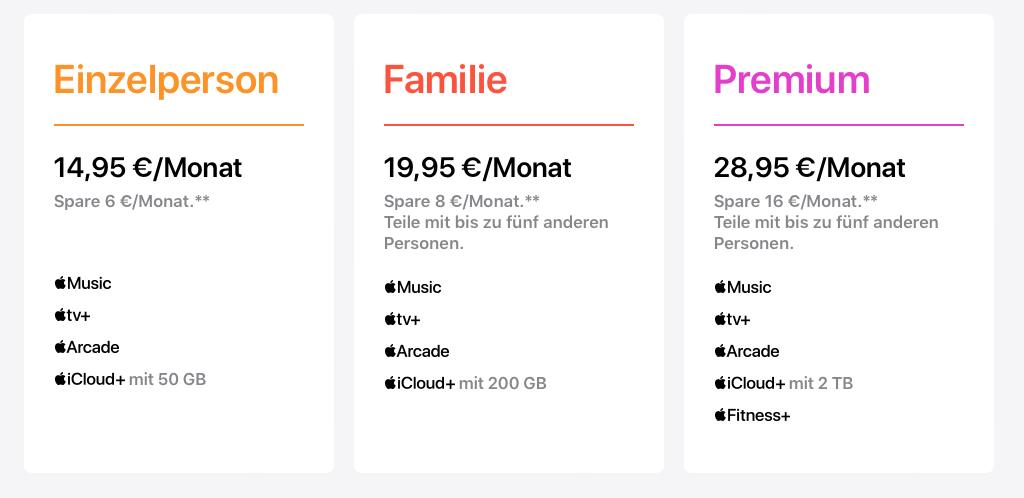Viewport: 1024px width, 498px height.
Task: Select the Premium plan heading
Action: pos(791,80)
